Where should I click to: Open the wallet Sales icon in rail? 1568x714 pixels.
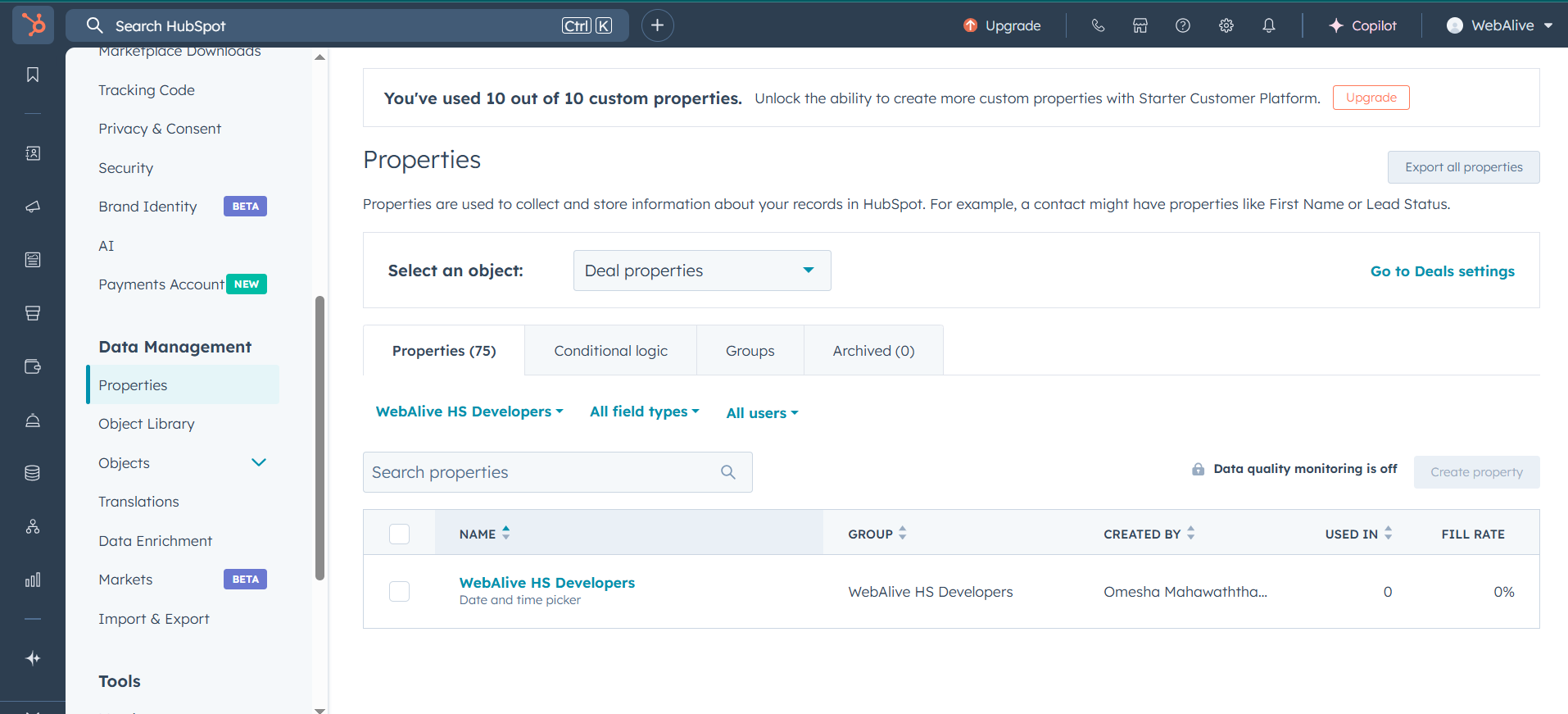[33, 366]
